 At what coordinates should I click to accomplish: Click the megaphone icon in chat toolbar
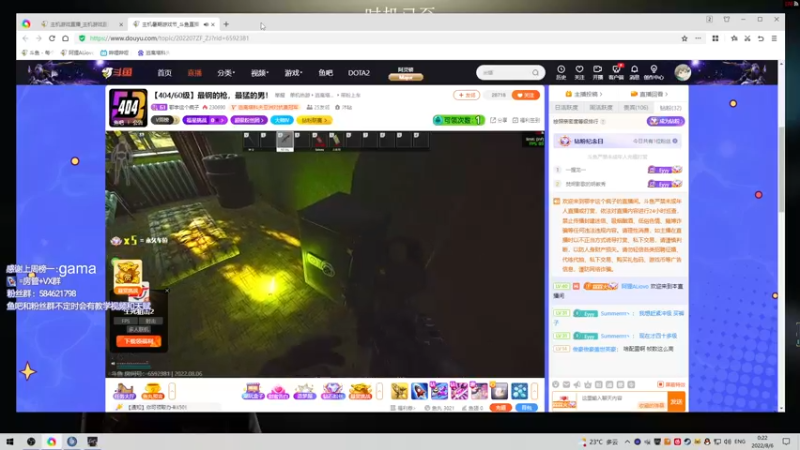click(577, 384)
